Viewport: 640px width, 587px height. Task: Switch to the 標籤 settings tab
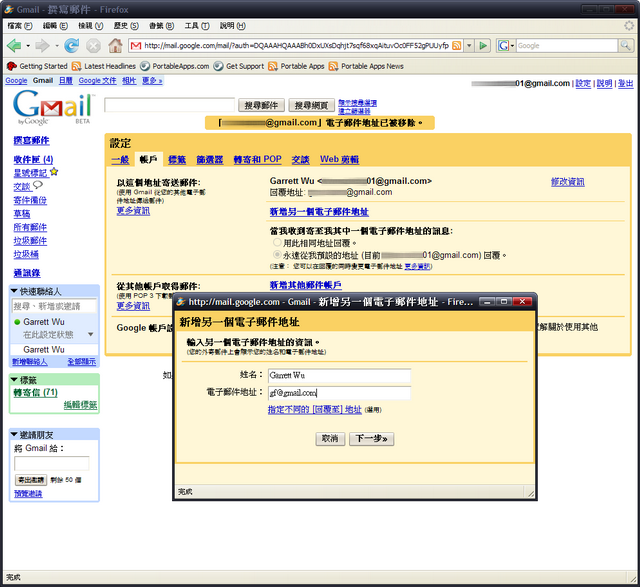pos(177,160)
